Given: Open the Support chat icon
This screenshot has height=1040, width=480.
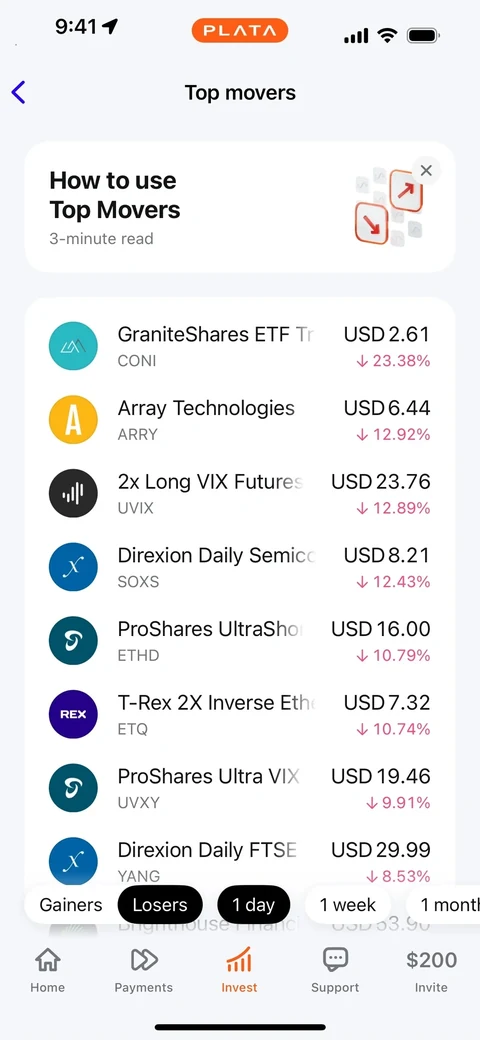Looking at the screenshot, I should pyautogui.click(x=335, y=959).
